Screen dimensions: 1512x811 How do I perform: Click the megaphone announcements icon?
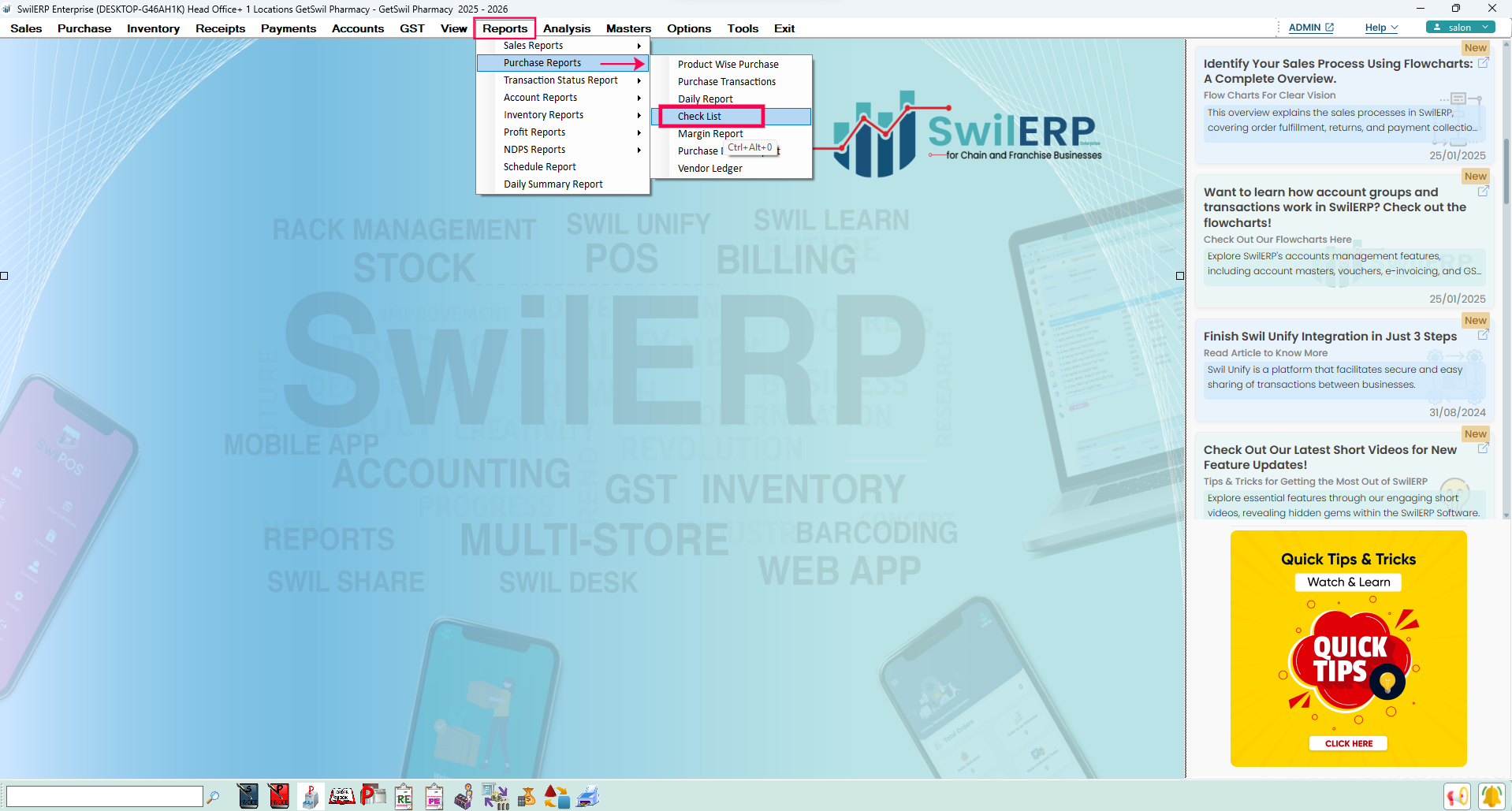click(1457, 796)
